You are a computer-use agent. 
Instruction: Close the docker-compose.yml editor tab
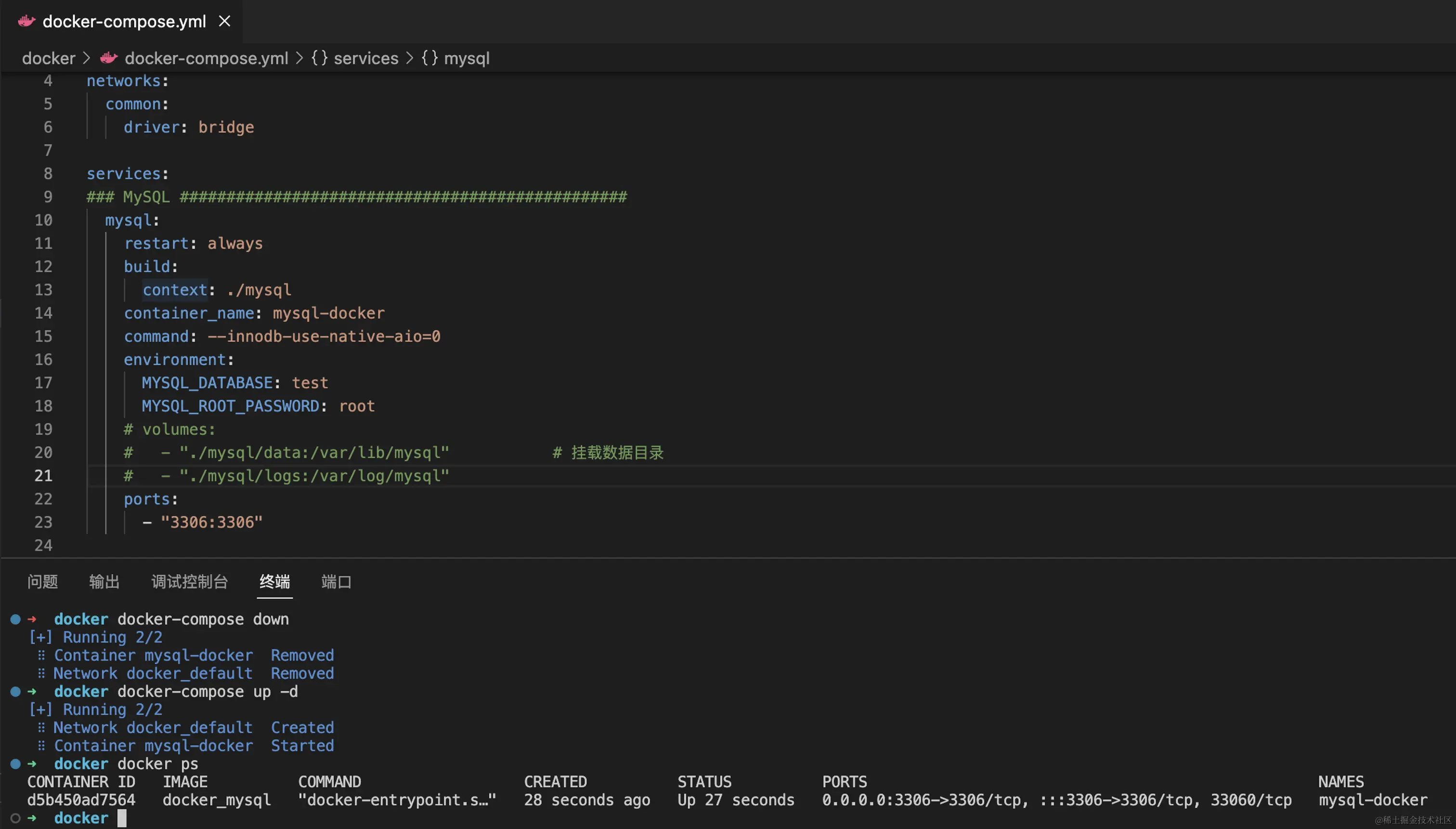pyautogui.click(x=225, y=21)
